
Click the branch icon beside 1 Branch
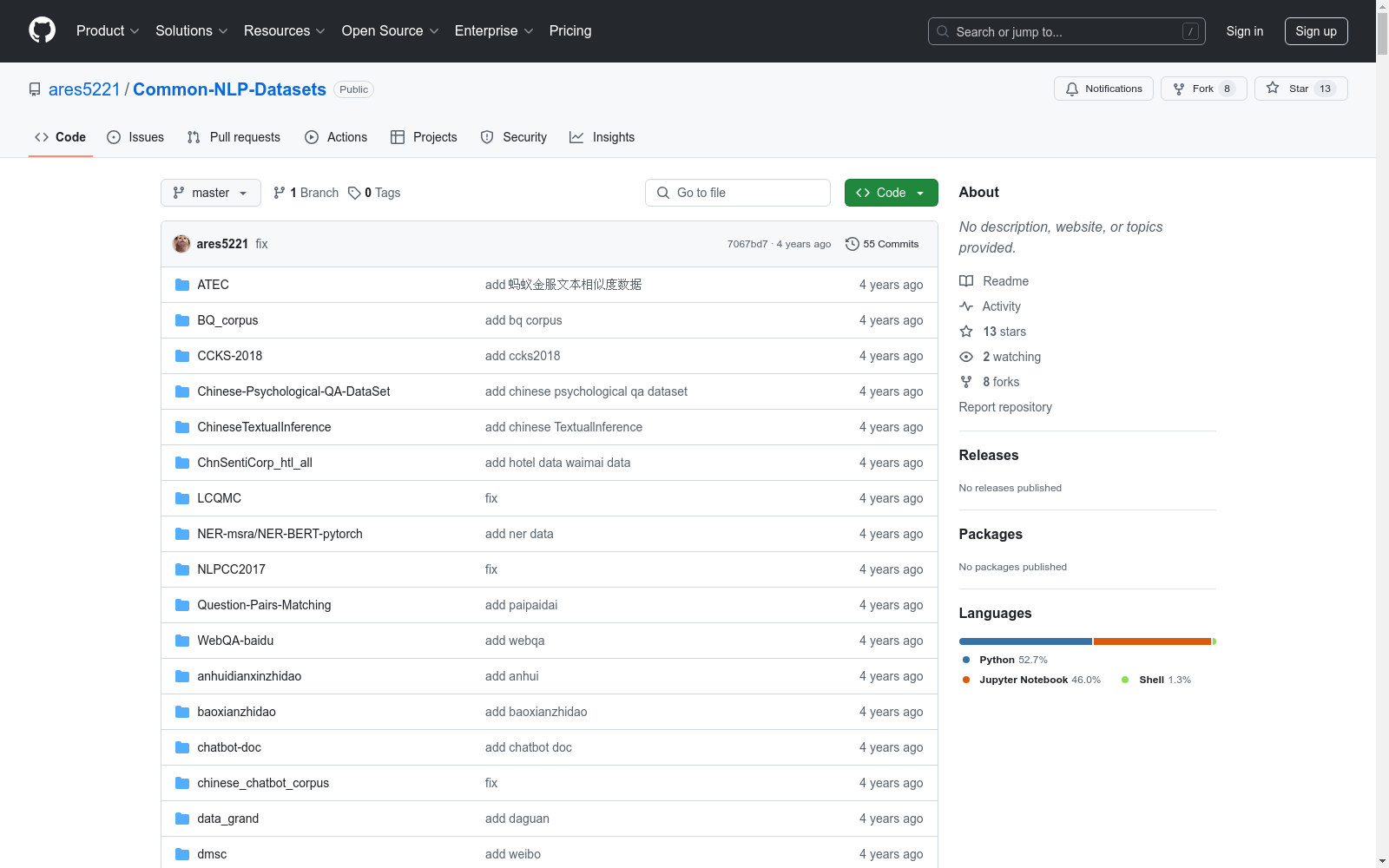pyautogui.click(x=280, y=193)
